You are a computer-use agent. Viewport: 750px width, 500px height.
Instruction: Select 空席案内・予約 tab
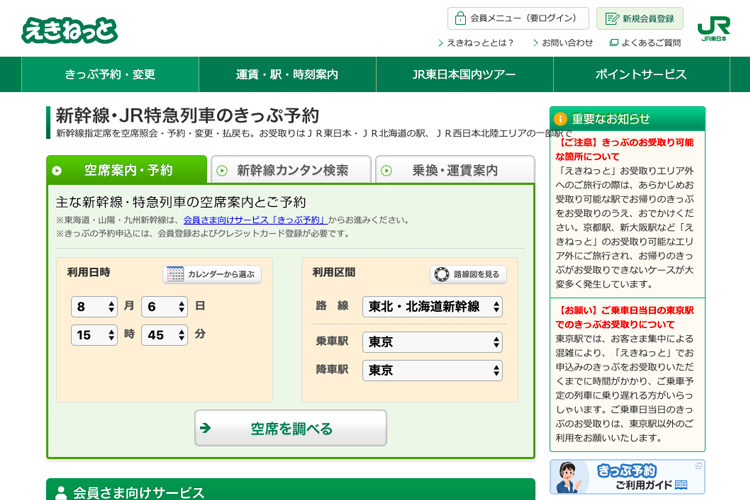point(127,169)
